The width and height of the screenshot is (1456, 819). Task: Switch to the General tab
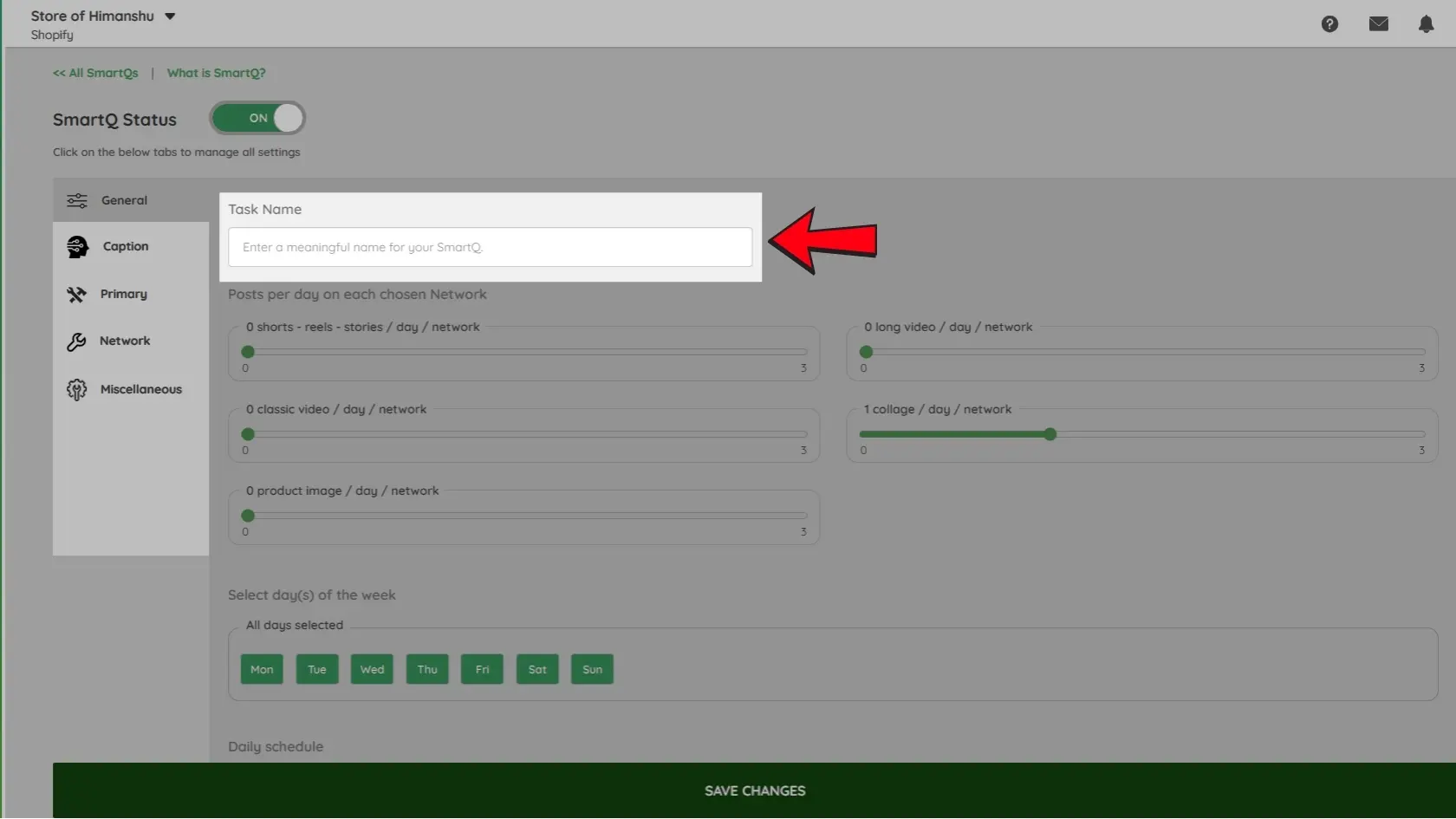pyautogui.click(x=131, y=200)
